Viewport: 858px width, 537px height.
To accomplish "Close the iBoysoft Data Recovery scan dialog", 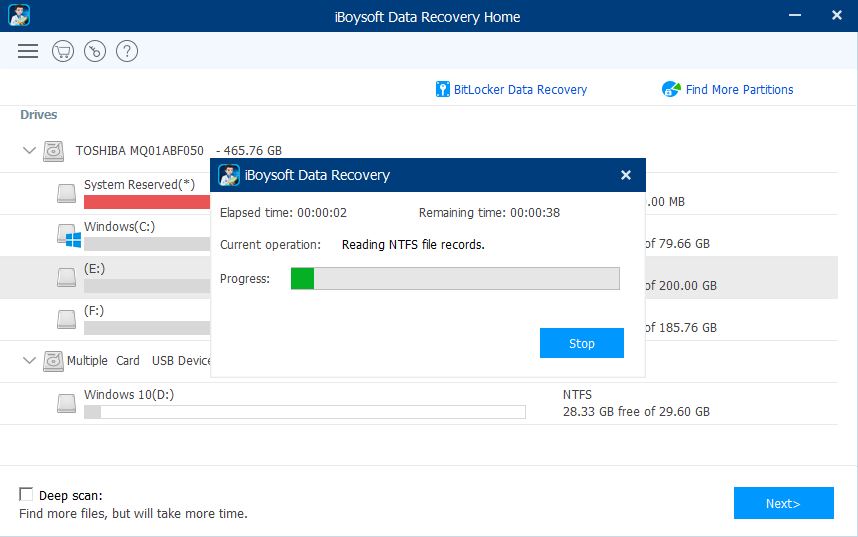I will click(x=626, y=175).
